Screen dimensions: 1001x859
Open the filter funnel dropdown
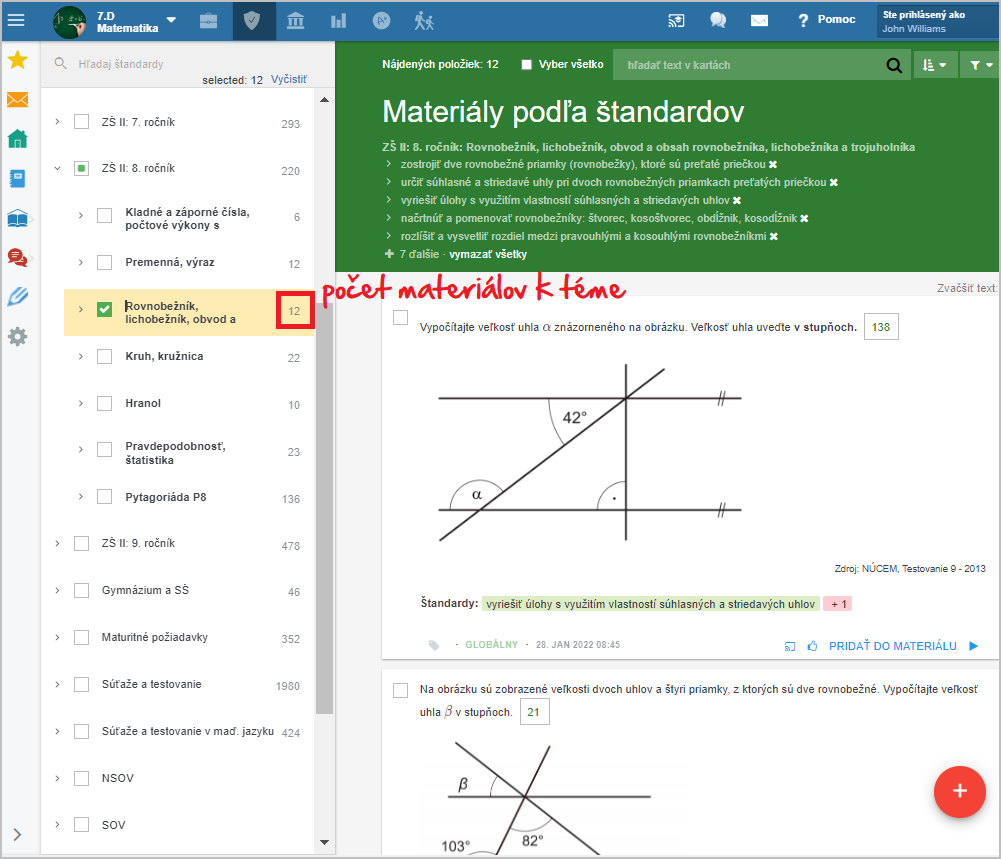click(x=981, y=65)
